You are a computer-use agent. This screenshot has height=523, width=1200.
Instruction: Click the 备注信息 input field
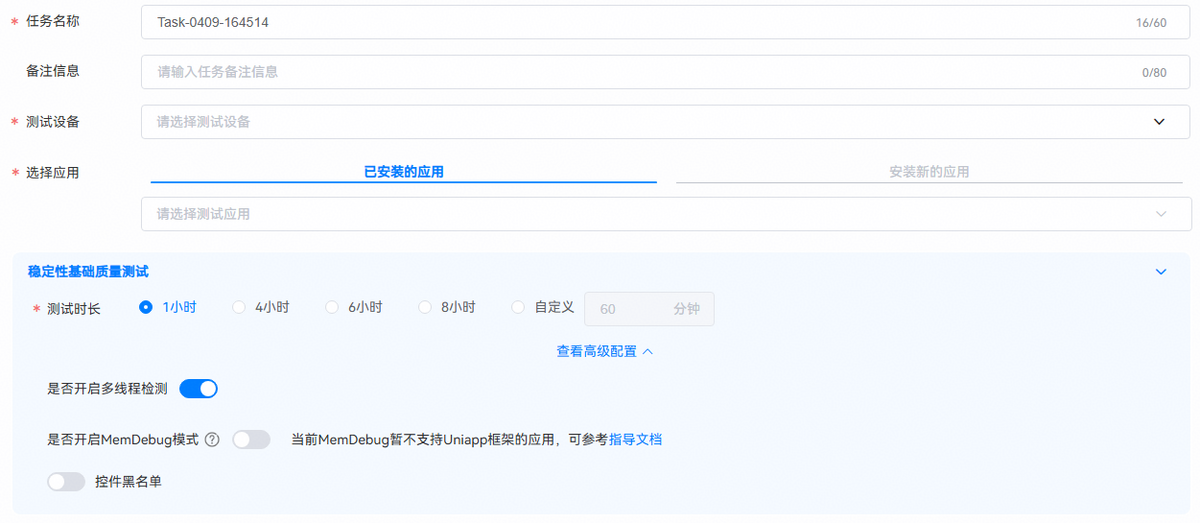pos(640,72)
